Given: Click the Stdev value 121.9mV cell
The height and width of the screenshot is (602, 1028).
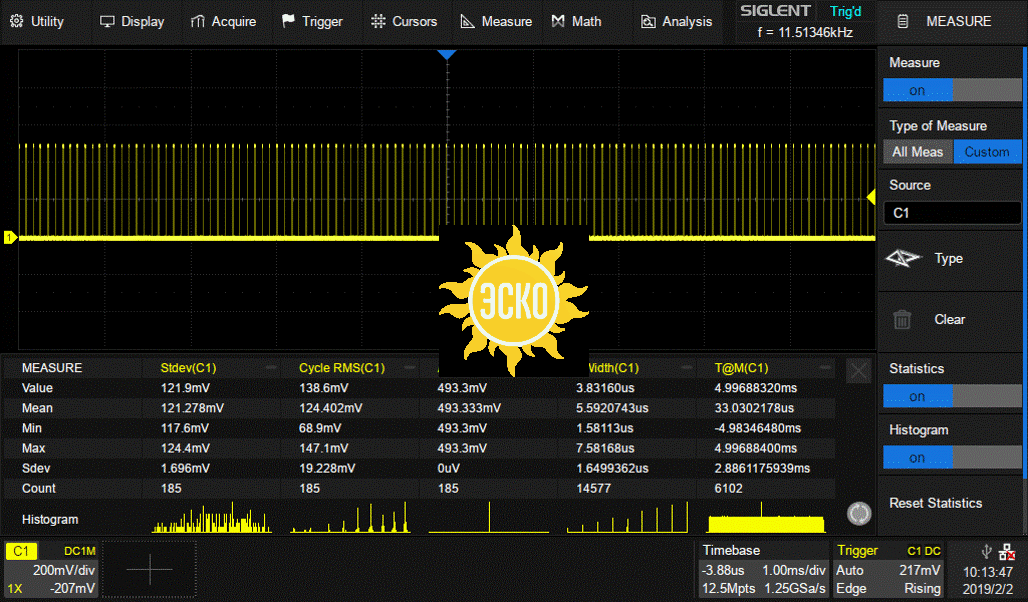Looking at the screenshot, I should [186, 388].
